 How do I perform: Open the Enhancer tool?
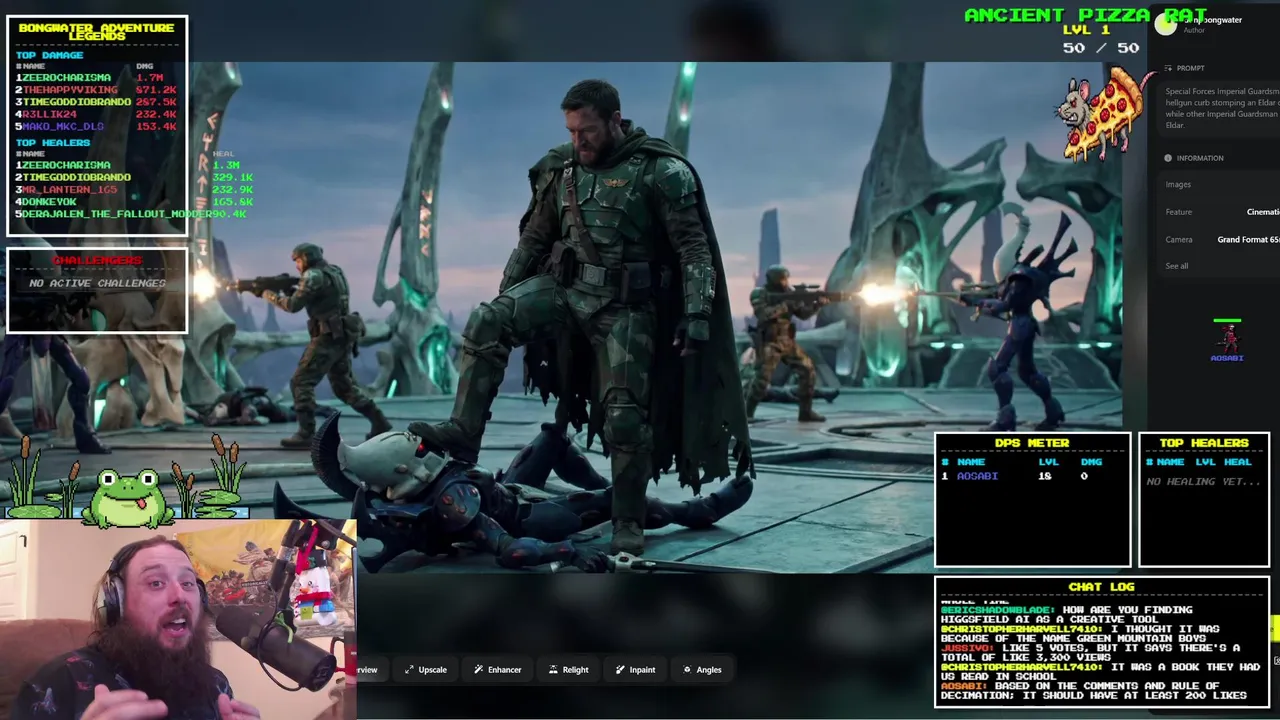coord(498,670)
